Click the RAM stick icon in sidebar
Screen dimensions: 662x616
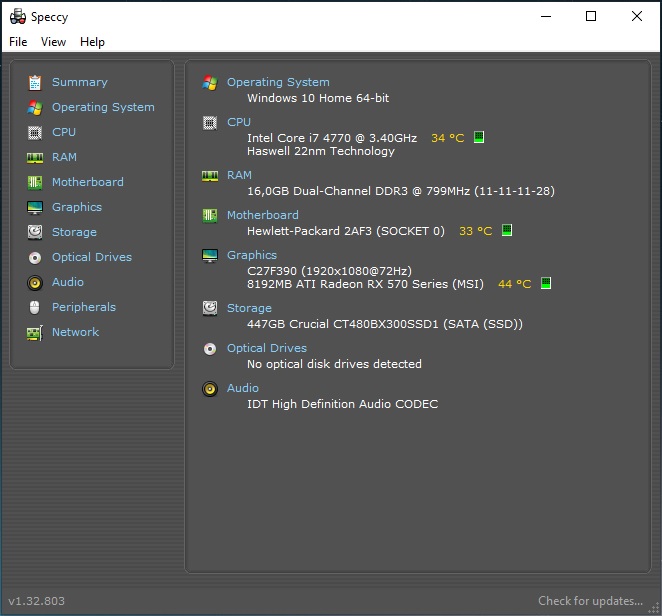click(35, 158)
